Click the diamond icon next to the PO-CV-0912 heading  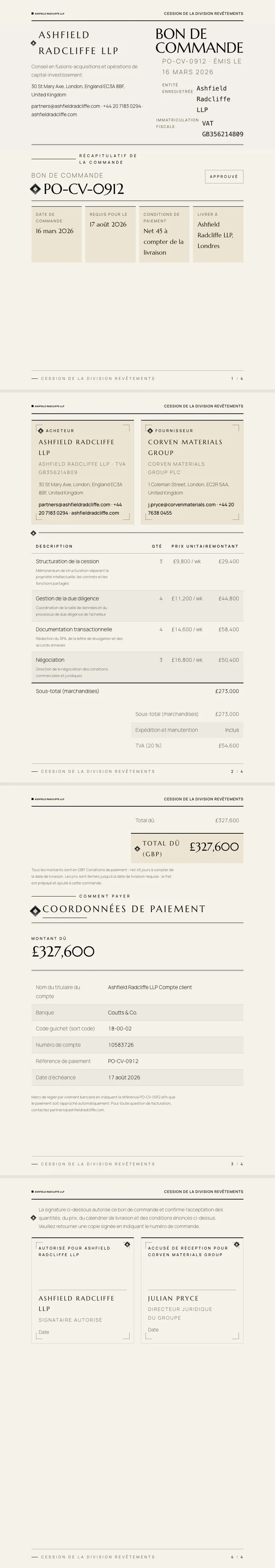35,189
